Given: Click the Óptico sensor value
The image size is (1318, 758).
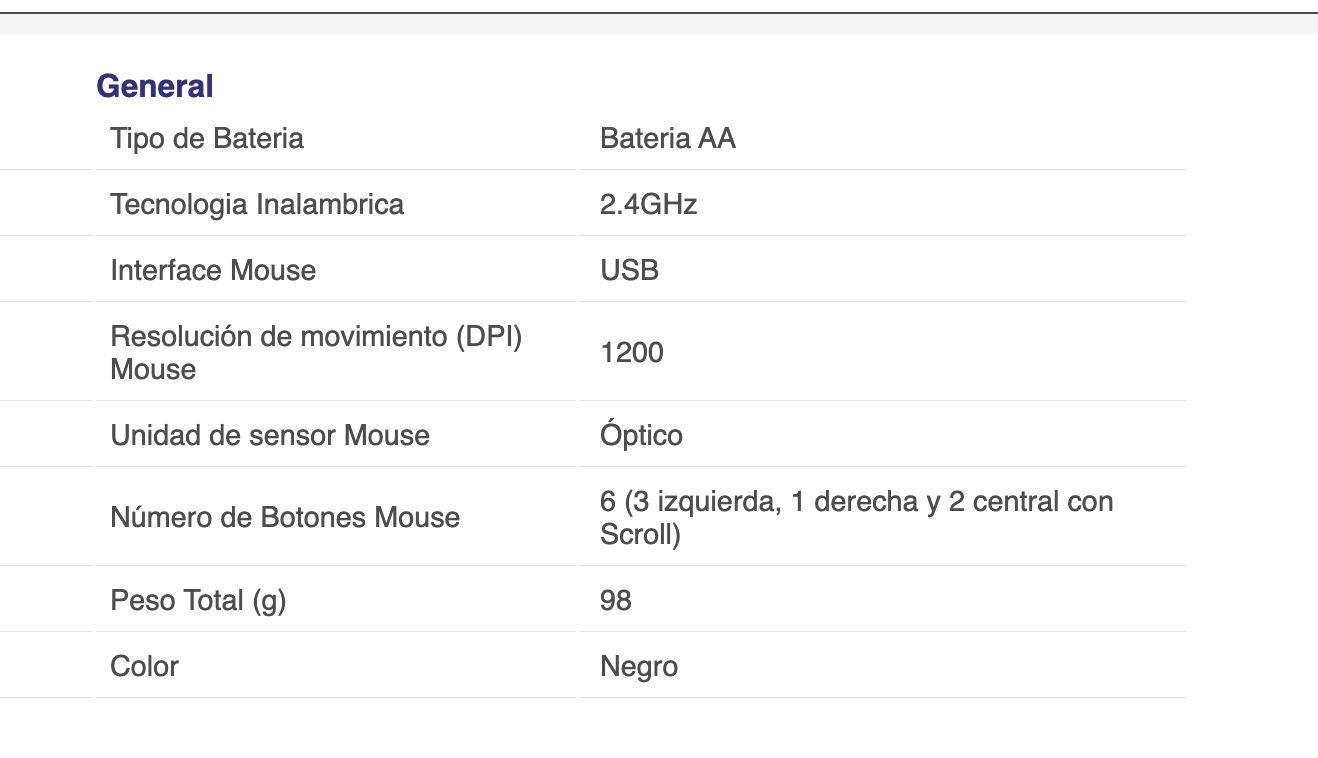Looking at the screenshot, I should pos(642,435).
